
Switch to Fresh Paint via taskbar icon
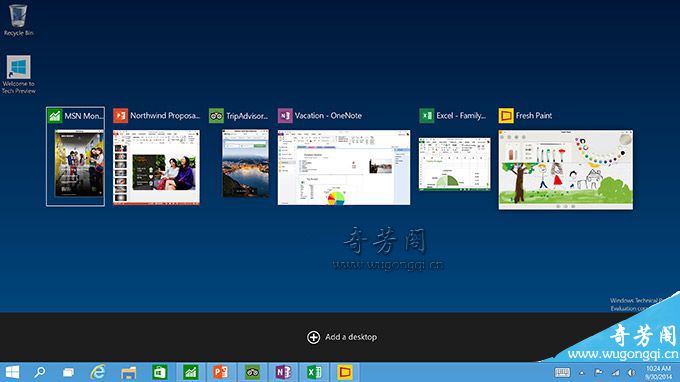(345, 372)
